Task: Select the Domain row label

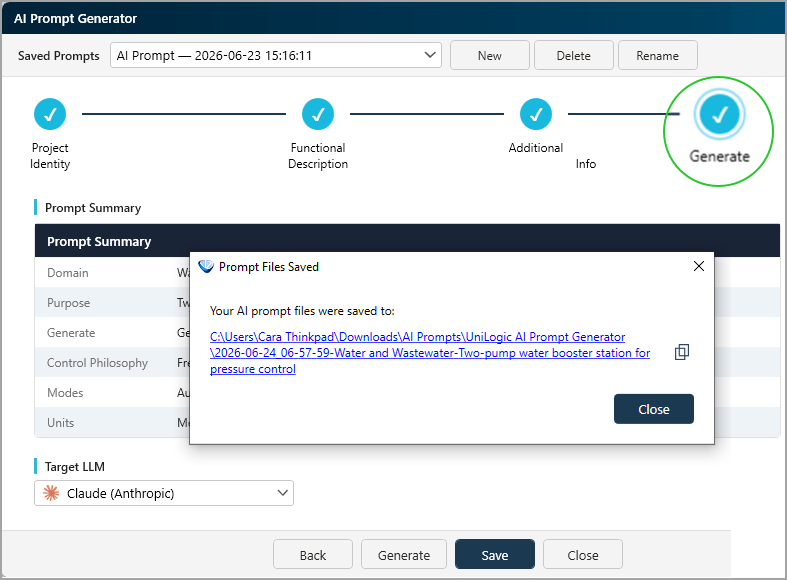Action: click(x=68, y=273)
